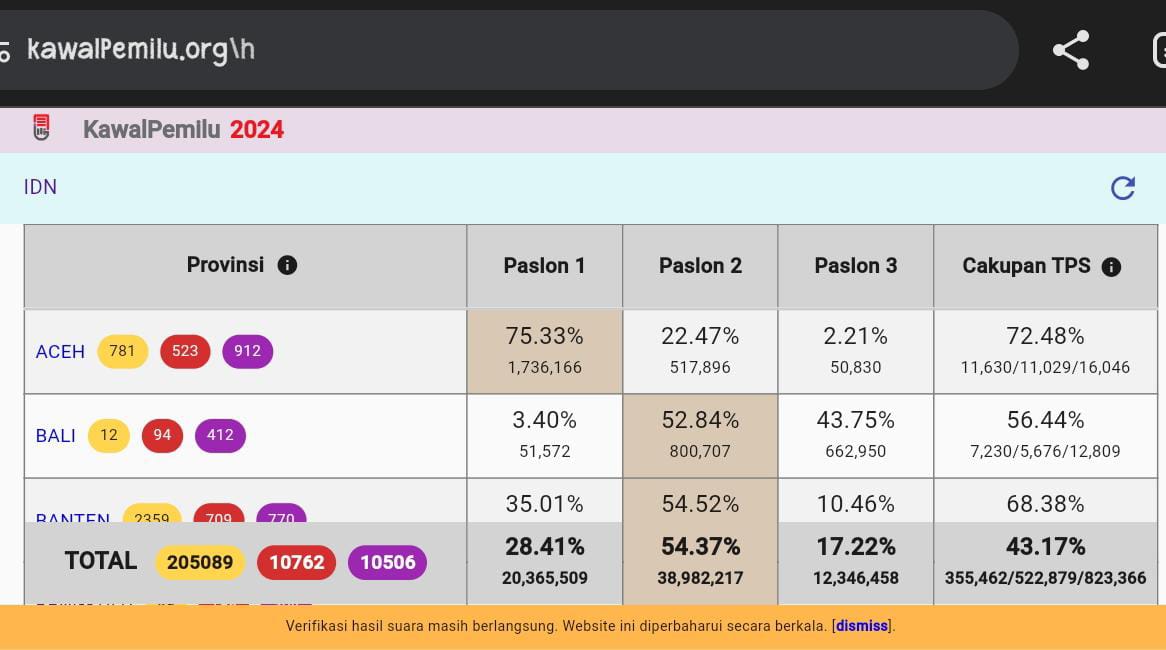Click IDN in the breadcrumb bar
The height and width of the screenshot is (650, 1166).
point(39,187)
